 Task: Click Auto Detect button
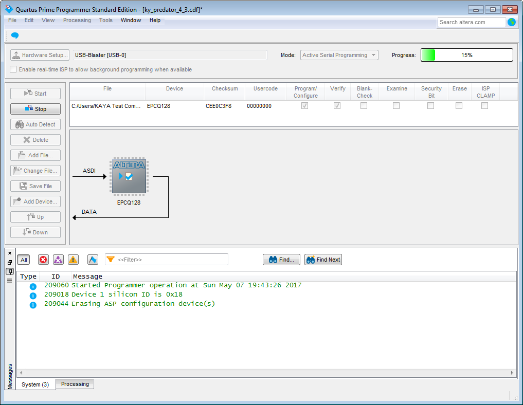point(35,124)
